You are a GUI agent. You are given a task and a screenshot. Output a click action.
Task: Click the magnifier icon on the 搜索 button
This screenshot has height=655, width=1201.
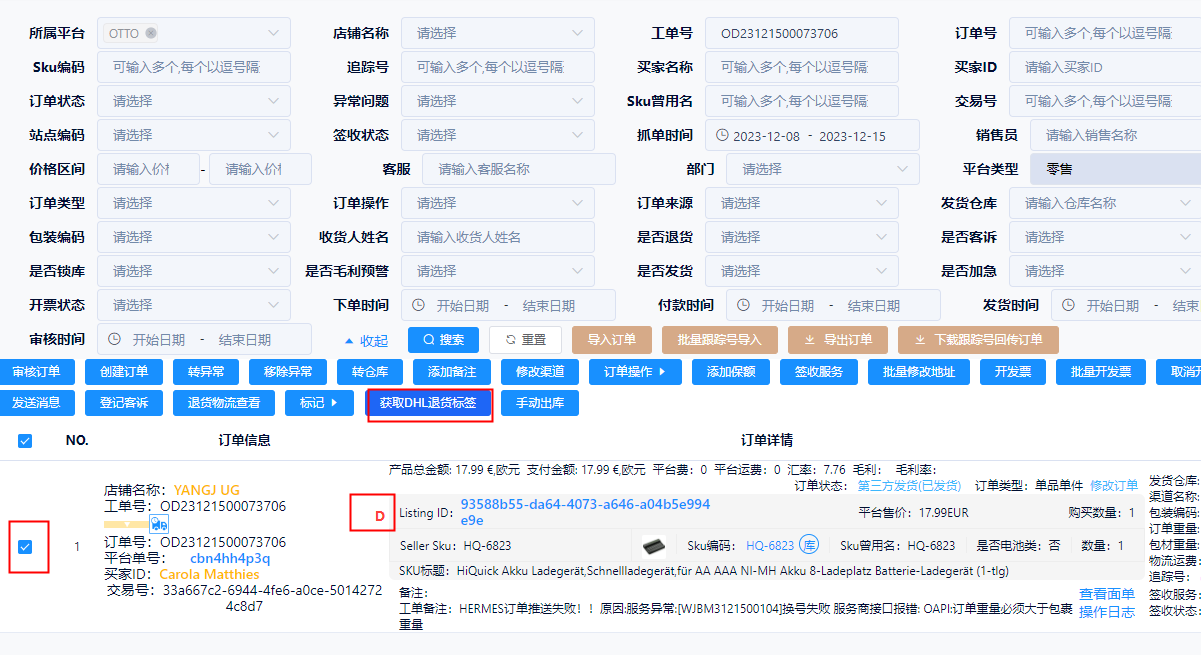tap(427, 339)
